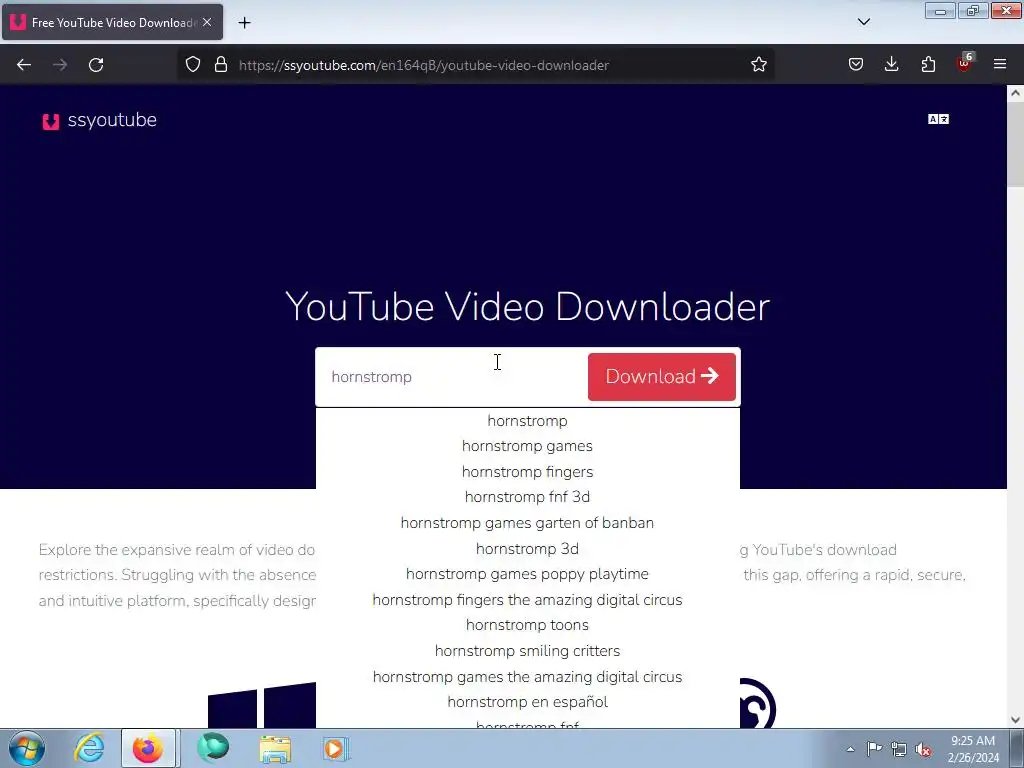The width and height of the screenshot is (1024, 768).
Task: Select the Free YouTube Video Downloader tab
Action: [112, 22]
